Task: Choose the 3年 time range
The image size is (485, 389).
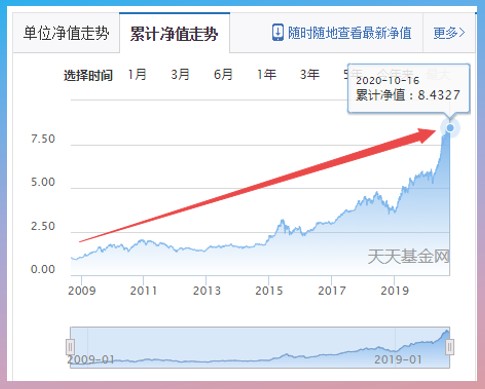Action: (310, 74)
